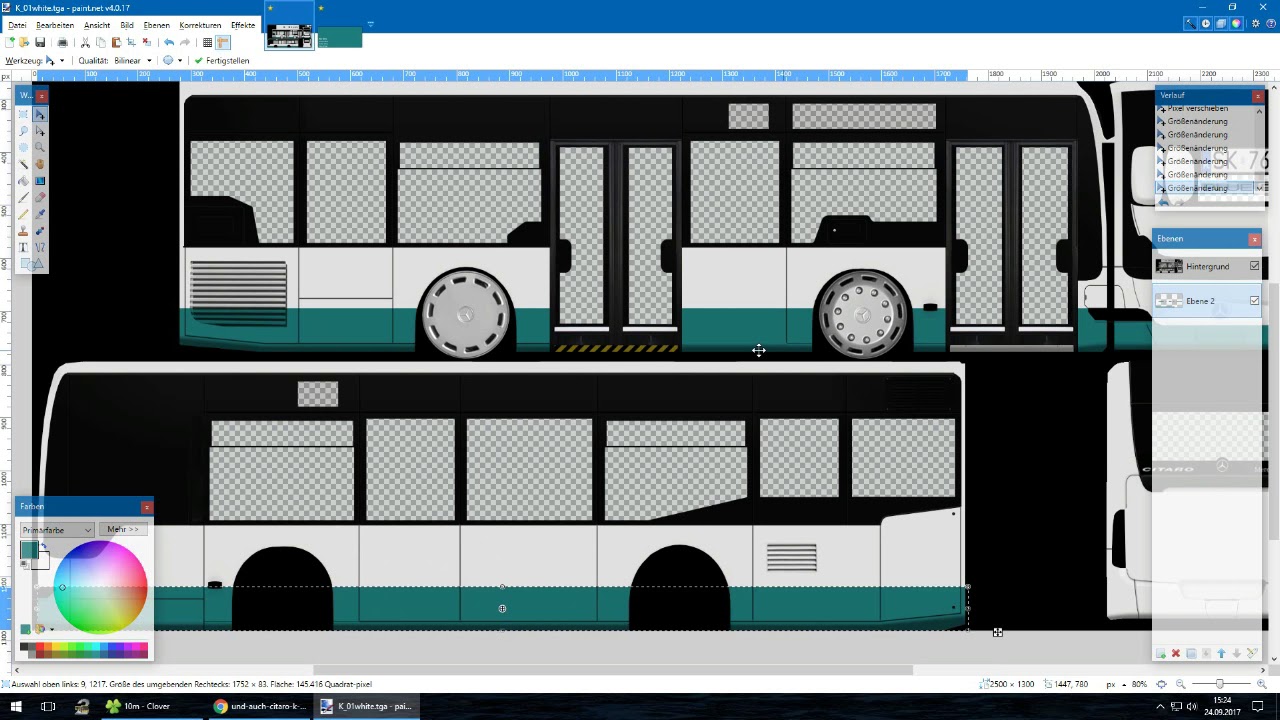Paste from clipboard with the Paste icon

(116, 42)
